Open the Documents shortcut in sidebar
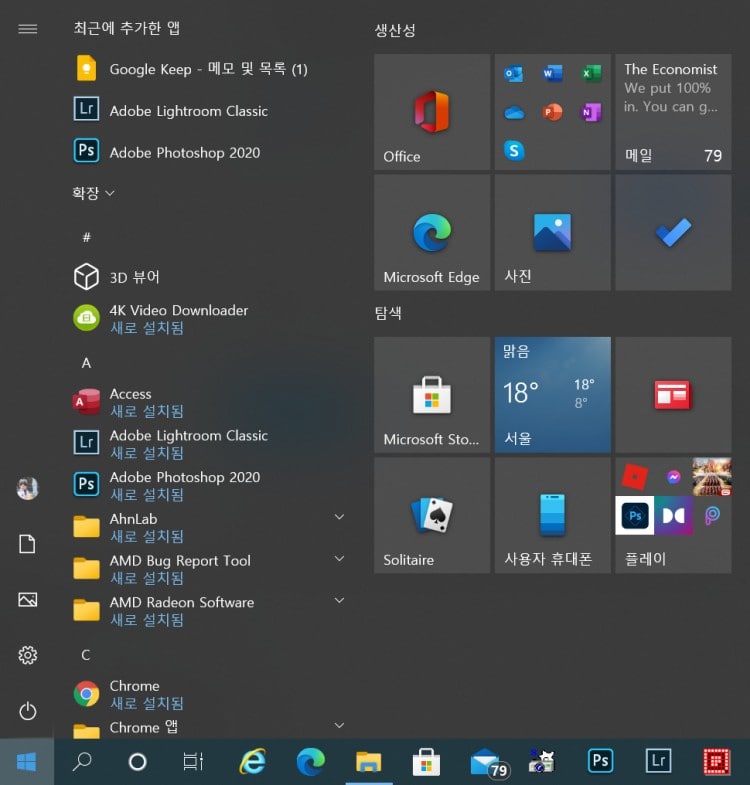 (28, 544)
